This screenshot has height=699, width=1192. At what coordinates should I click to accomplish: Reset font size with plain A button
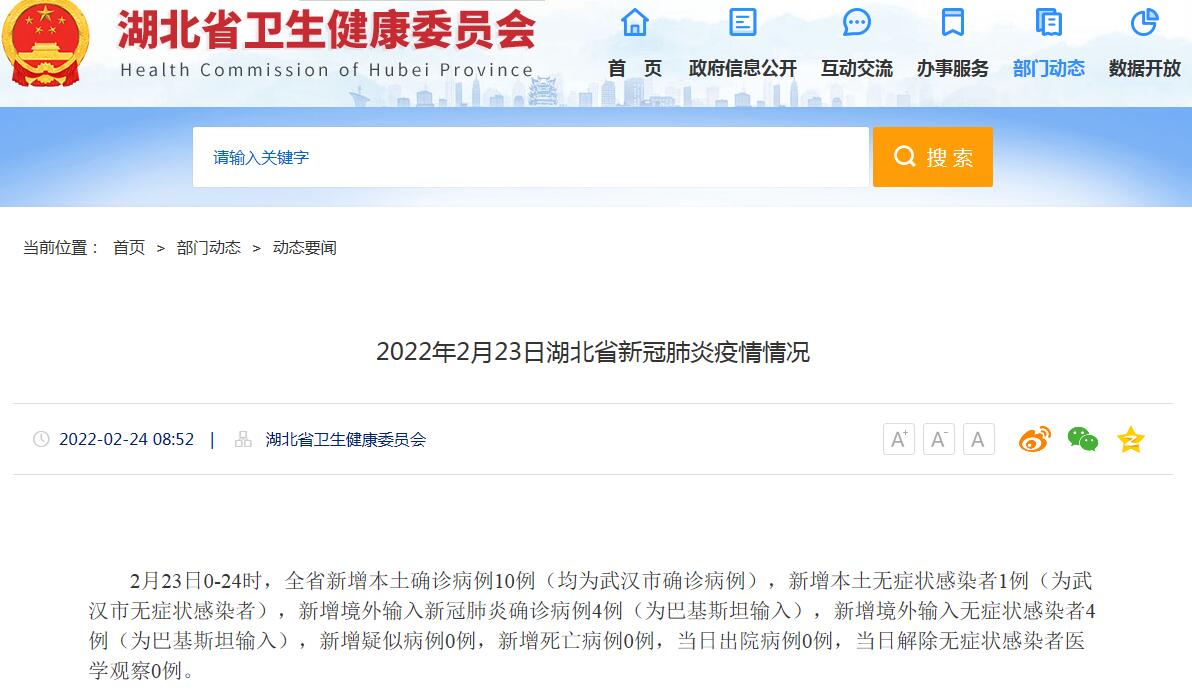(x=978, y=439)
